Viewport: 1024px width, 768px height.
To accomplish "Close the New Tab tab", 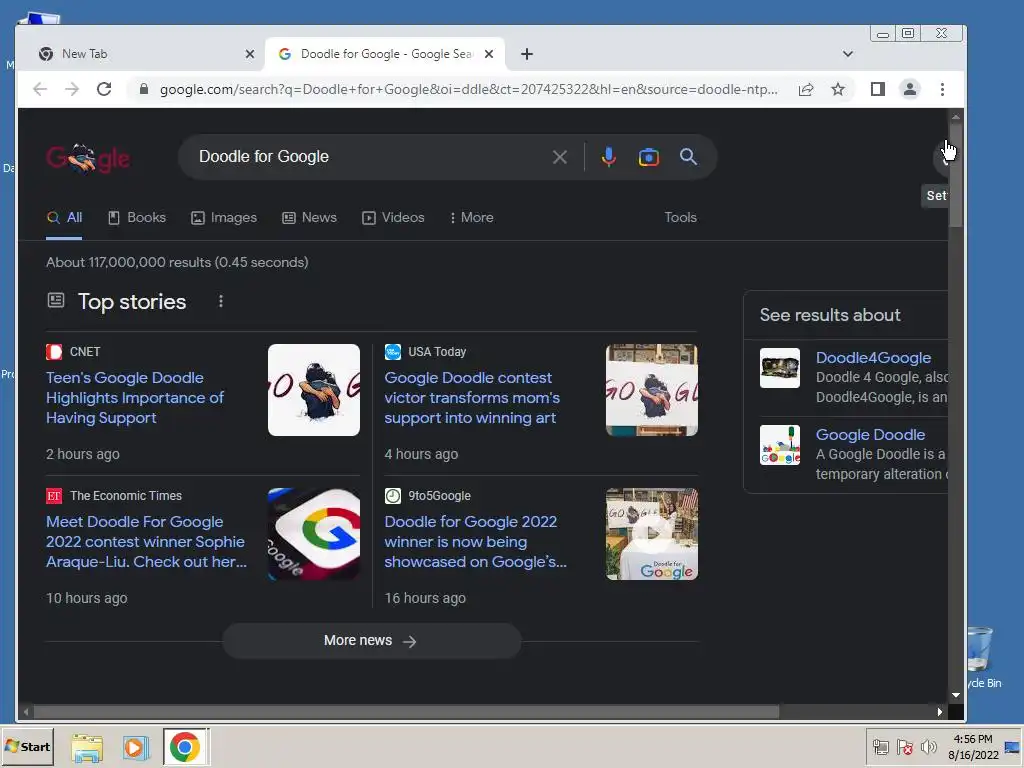I will (249, 54).
